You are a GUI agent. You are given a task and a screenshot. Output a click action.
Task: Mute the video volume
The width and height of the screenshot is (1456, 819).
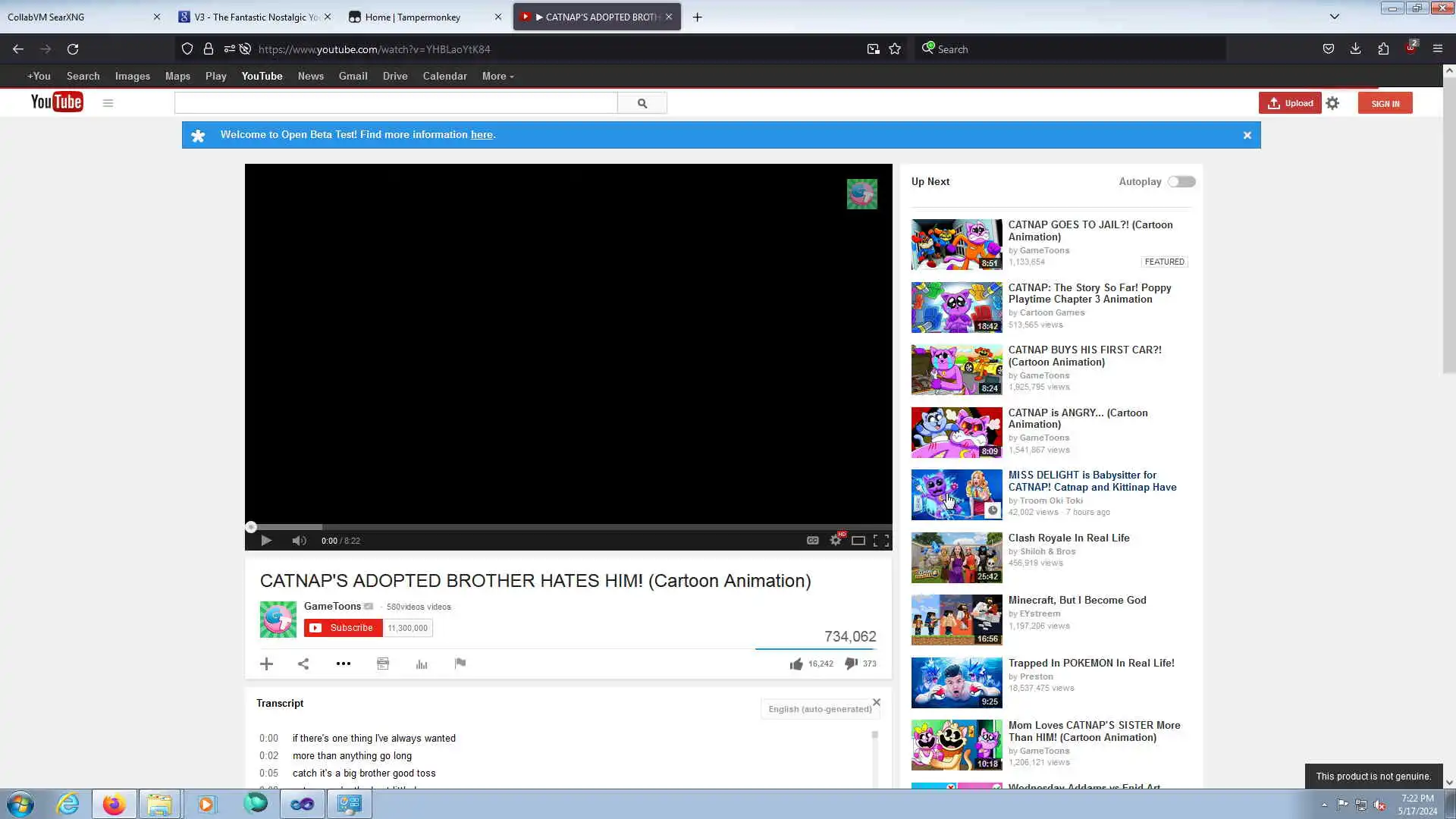point(299,541)
